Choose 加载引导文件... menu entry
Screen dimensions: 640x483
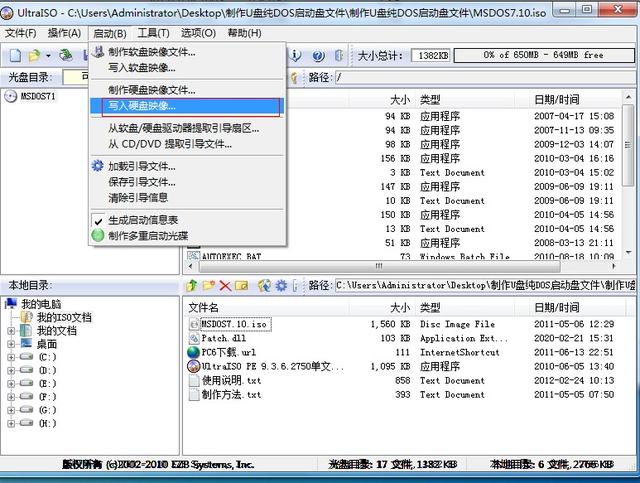coord(187,167)
